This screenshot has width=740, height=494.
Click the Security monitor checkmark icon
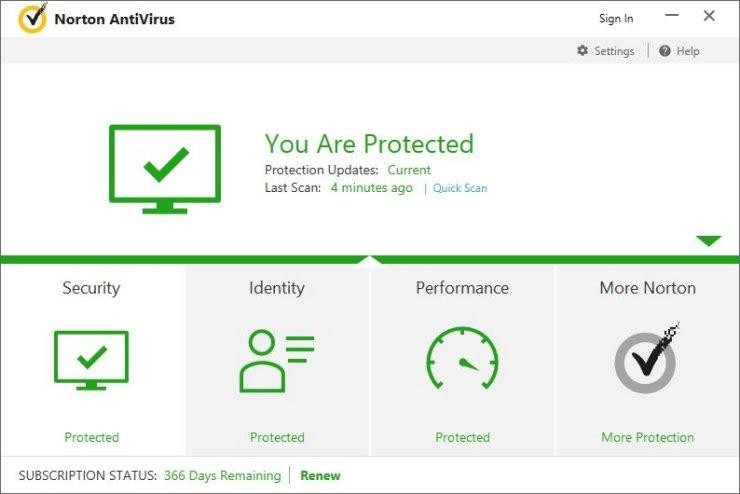pyautogui.click(x=91, y=360)
